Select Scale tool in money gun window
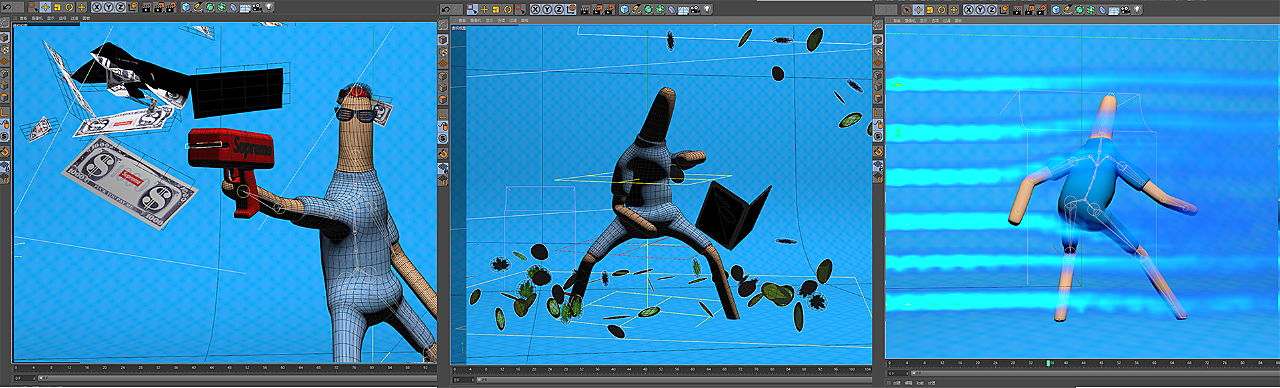This screenshot has width=1280, height=388. click(x=57, y=7)
